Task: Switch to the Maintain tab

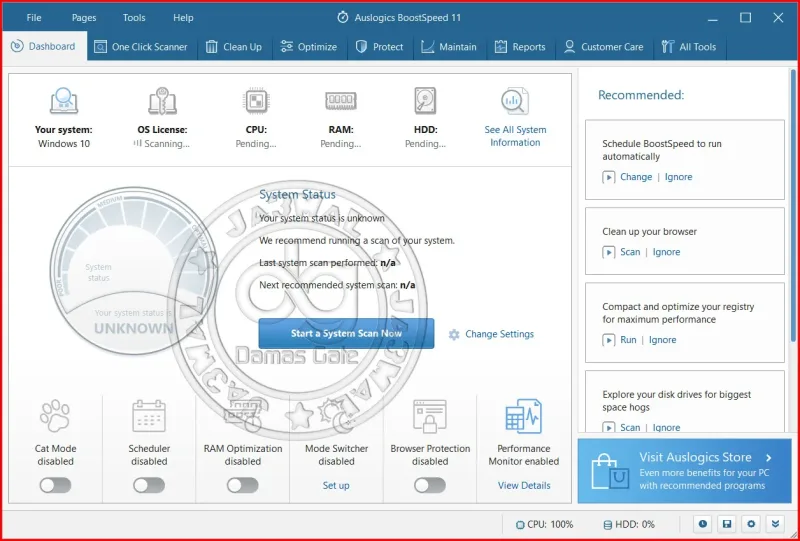Action: tap(448, 47)
